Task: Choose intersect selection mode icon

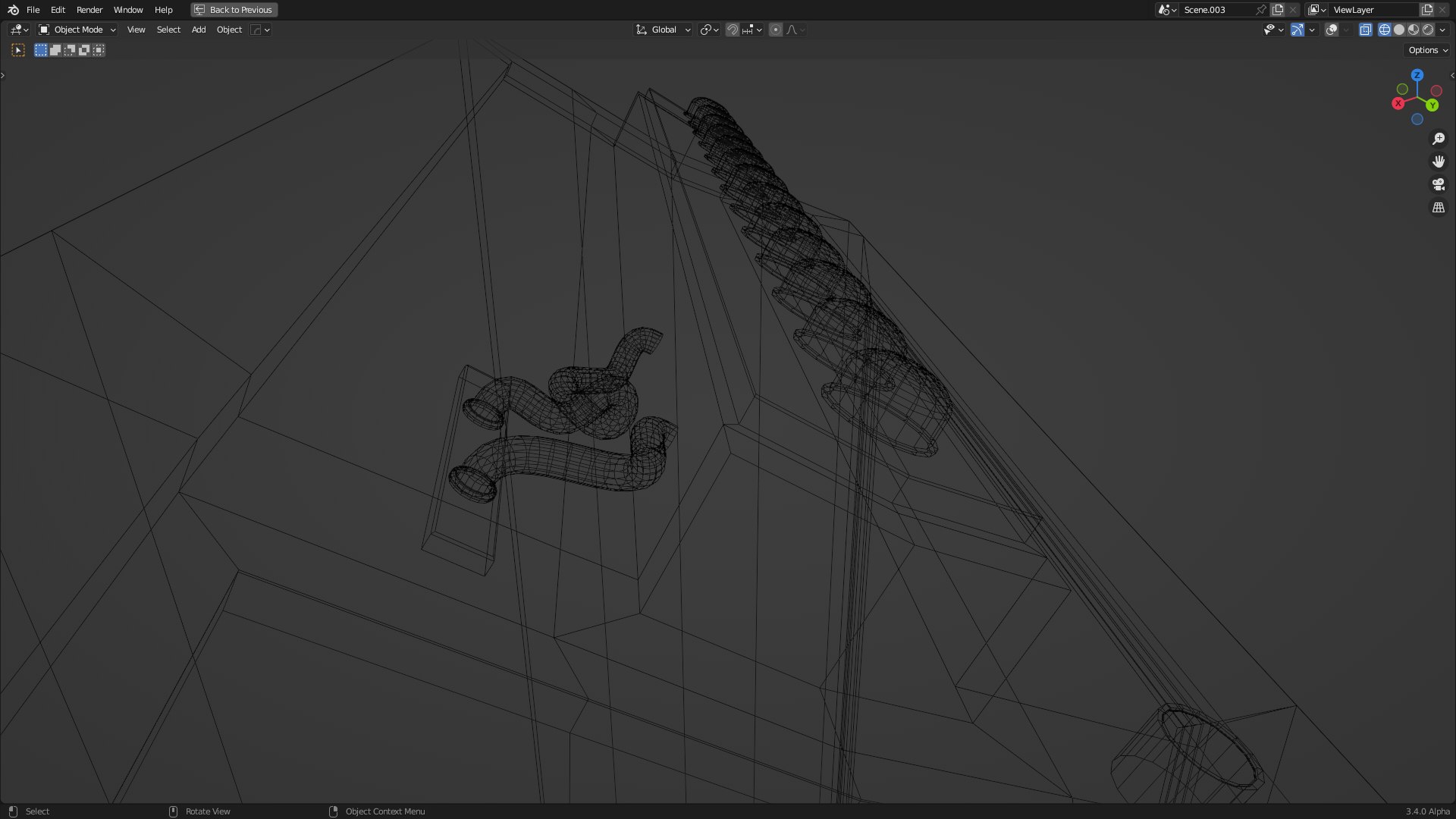Action: pos(99,50)
